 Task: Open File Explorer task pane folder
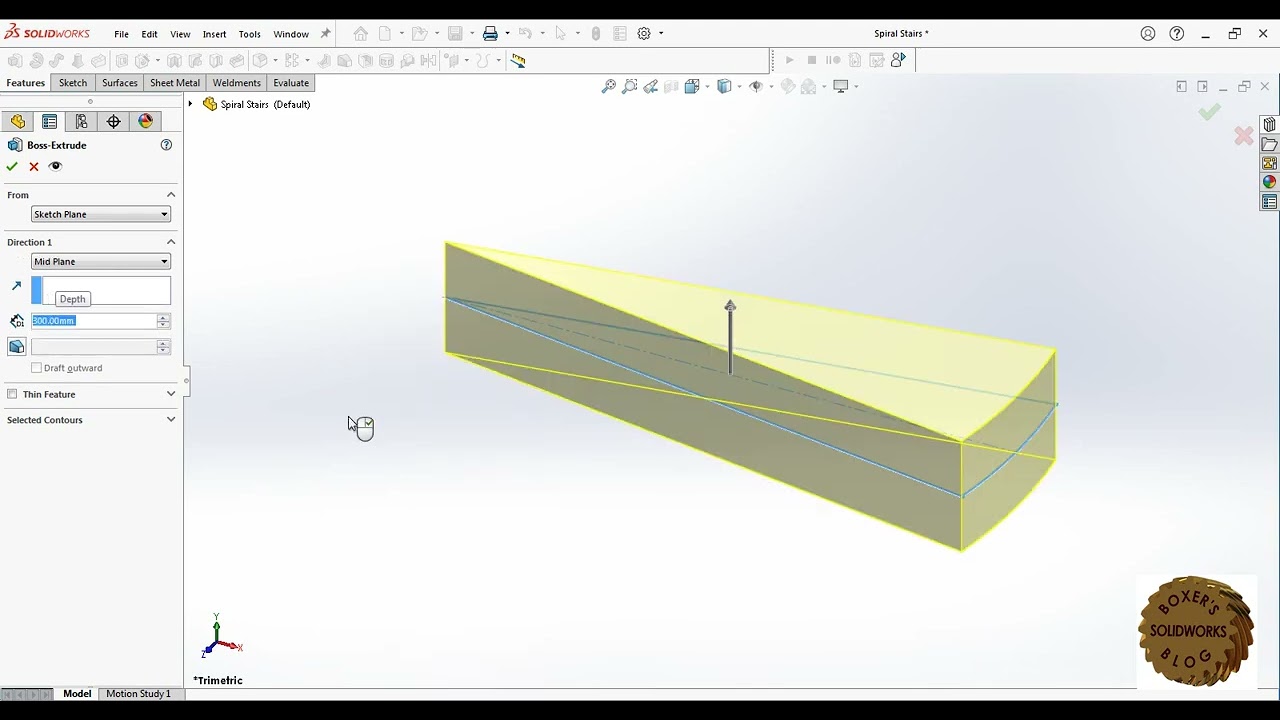(x=1269, y=144)
